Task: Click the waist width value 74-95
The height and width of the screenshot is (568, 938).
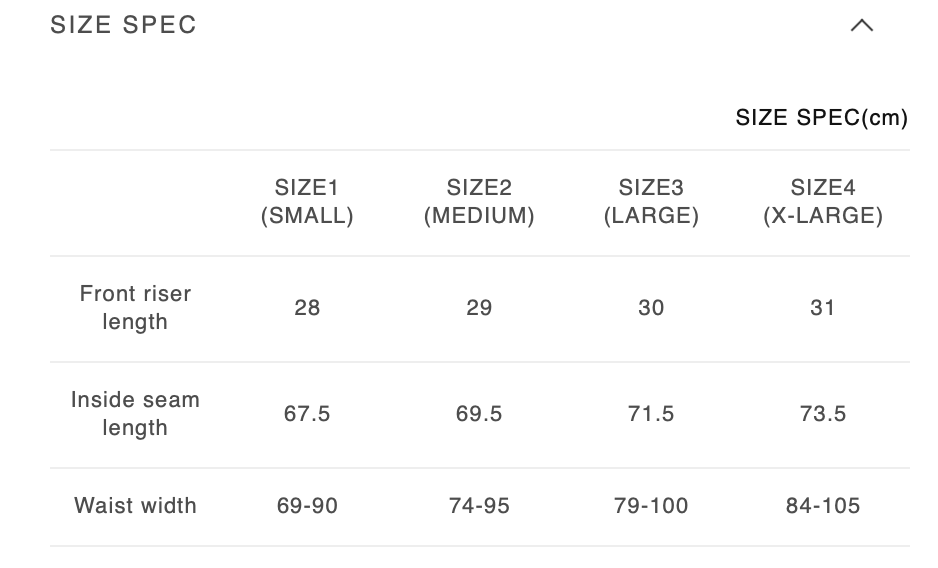Action: pyautogui.click(x=479, y=506)
